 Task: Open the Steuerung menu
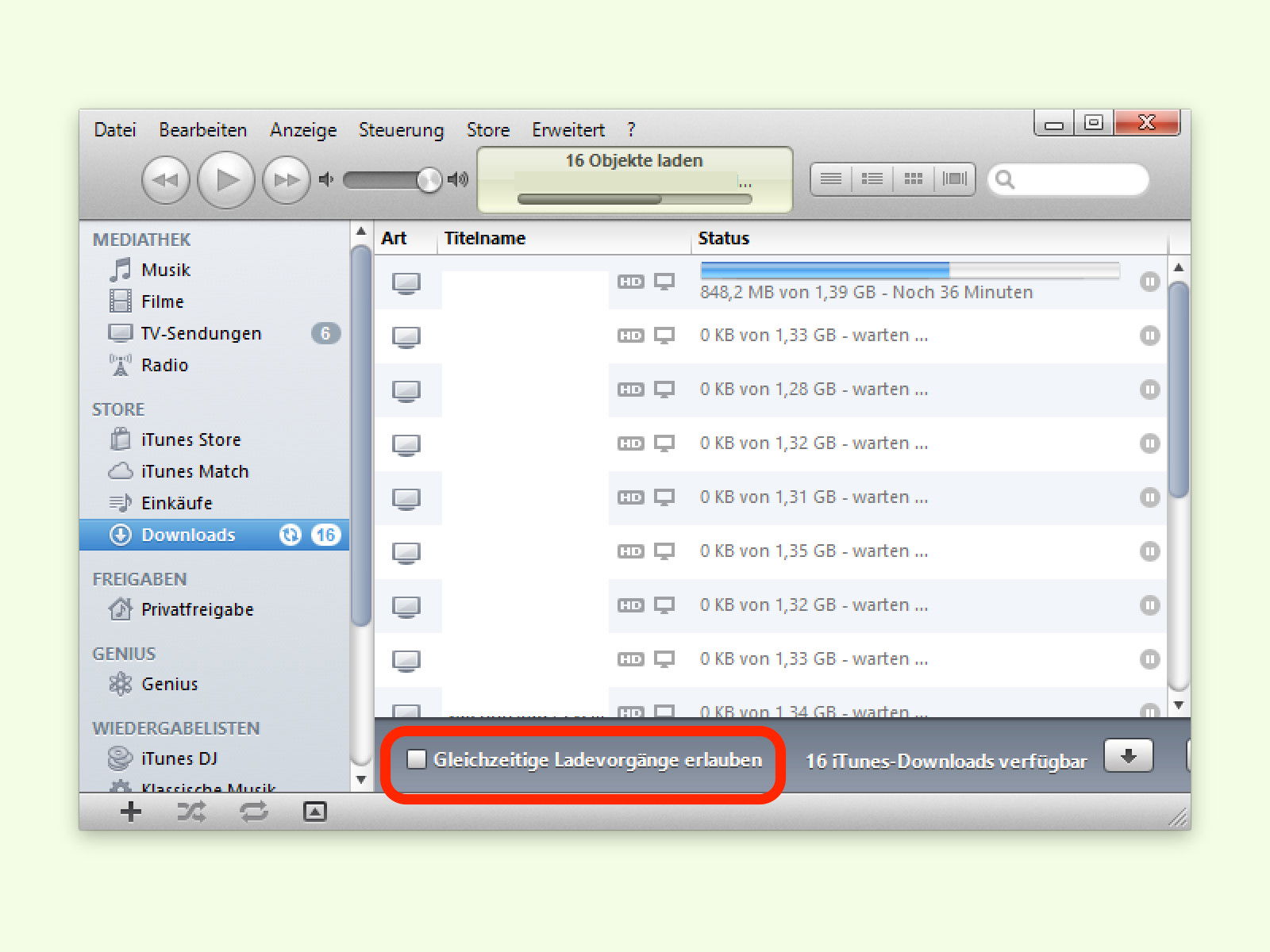coord(401,130)
